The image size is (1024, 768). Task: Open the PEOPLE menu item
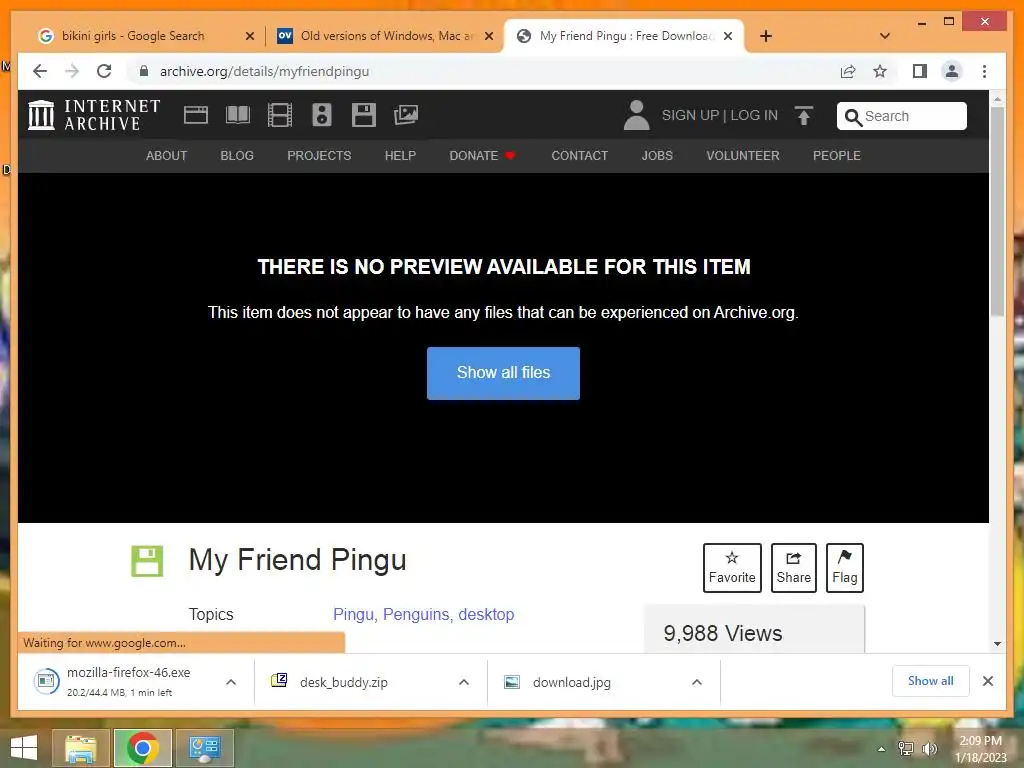tap(837, 155)
